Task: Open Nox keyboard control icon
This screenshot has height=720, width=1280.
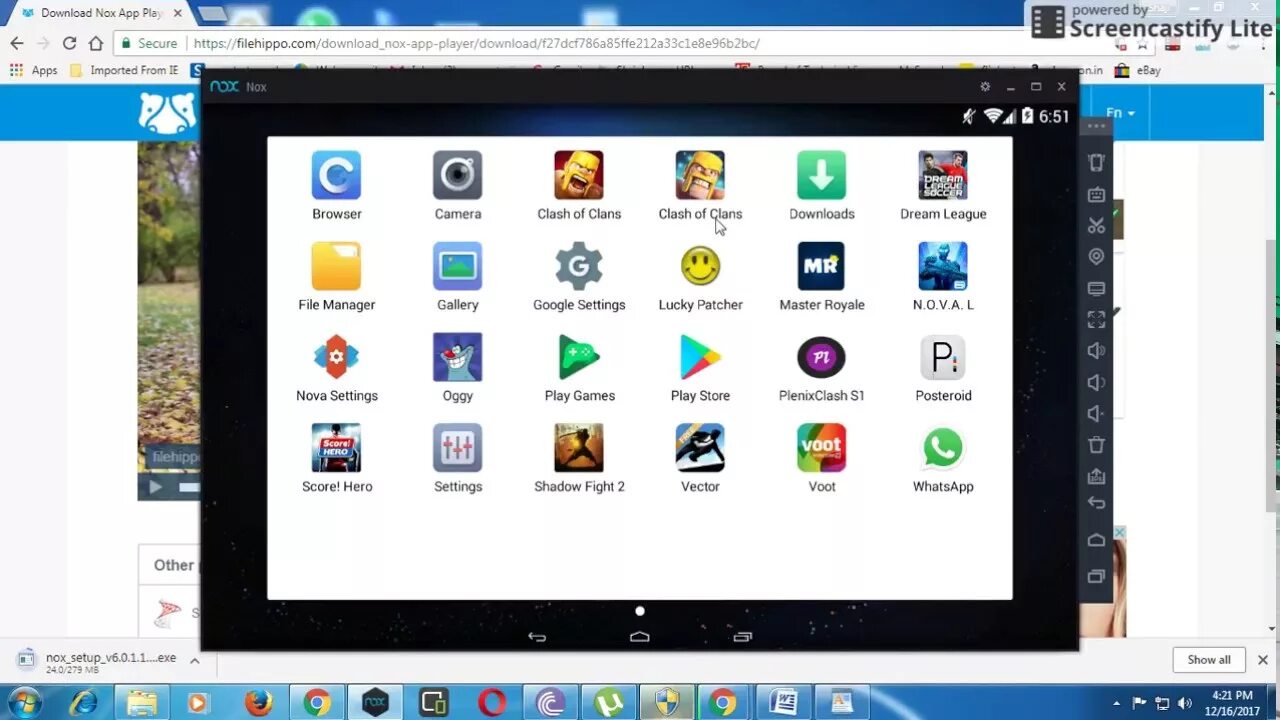Action: pyautogui.click(x=1096, y=195)
